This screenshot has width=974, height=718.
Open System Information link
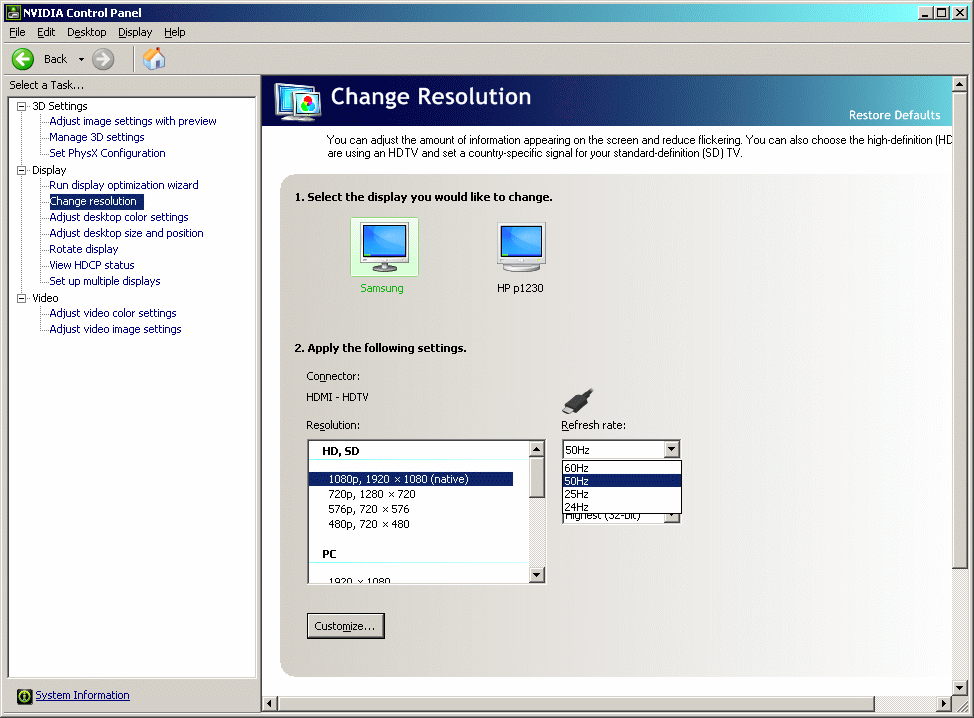coord(82,696)
